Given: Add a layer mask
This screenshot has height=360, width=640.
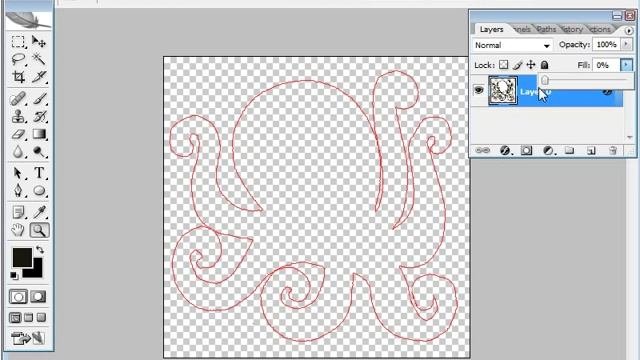Looking at the screenshot, I should pos(527,151).
